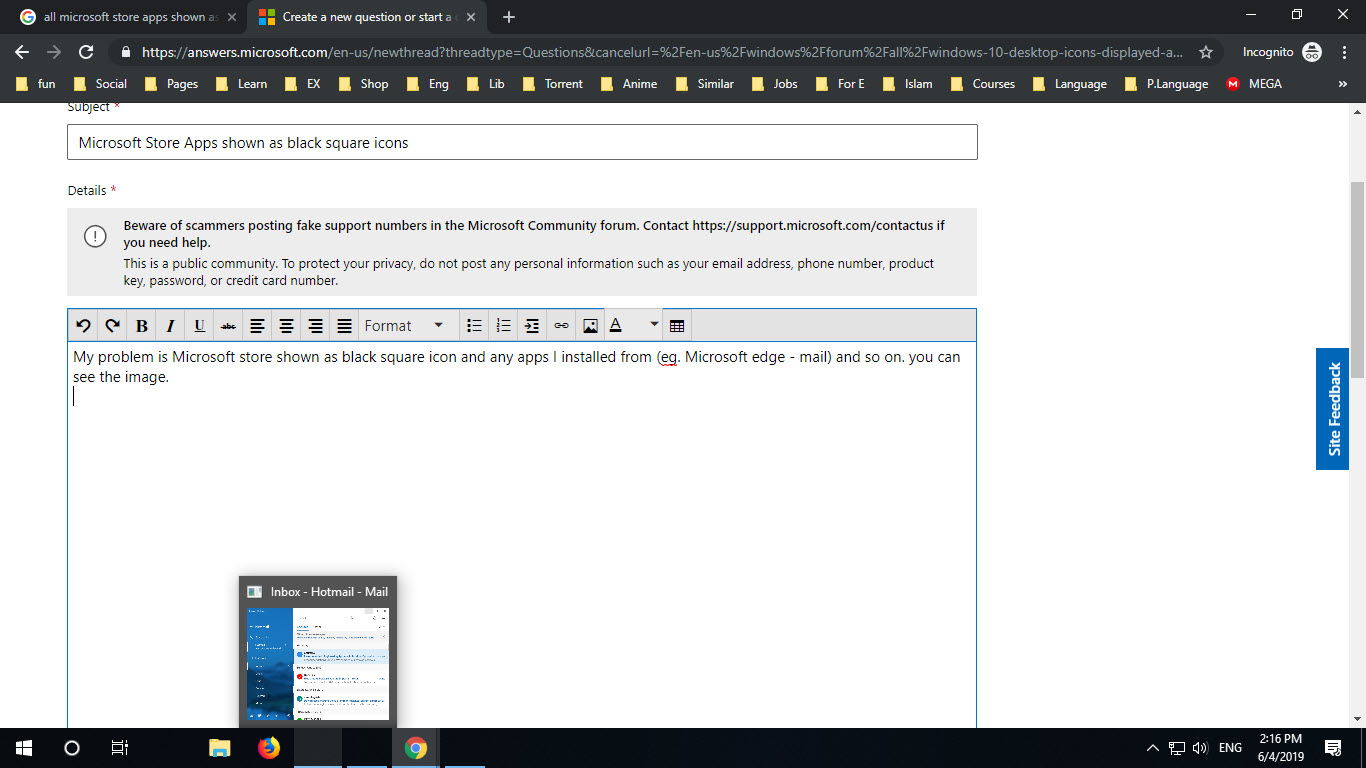This screenshot has width=1366, height=768.
Task: Insert hyperlink via link icon
Action: [x=562, y=326]
